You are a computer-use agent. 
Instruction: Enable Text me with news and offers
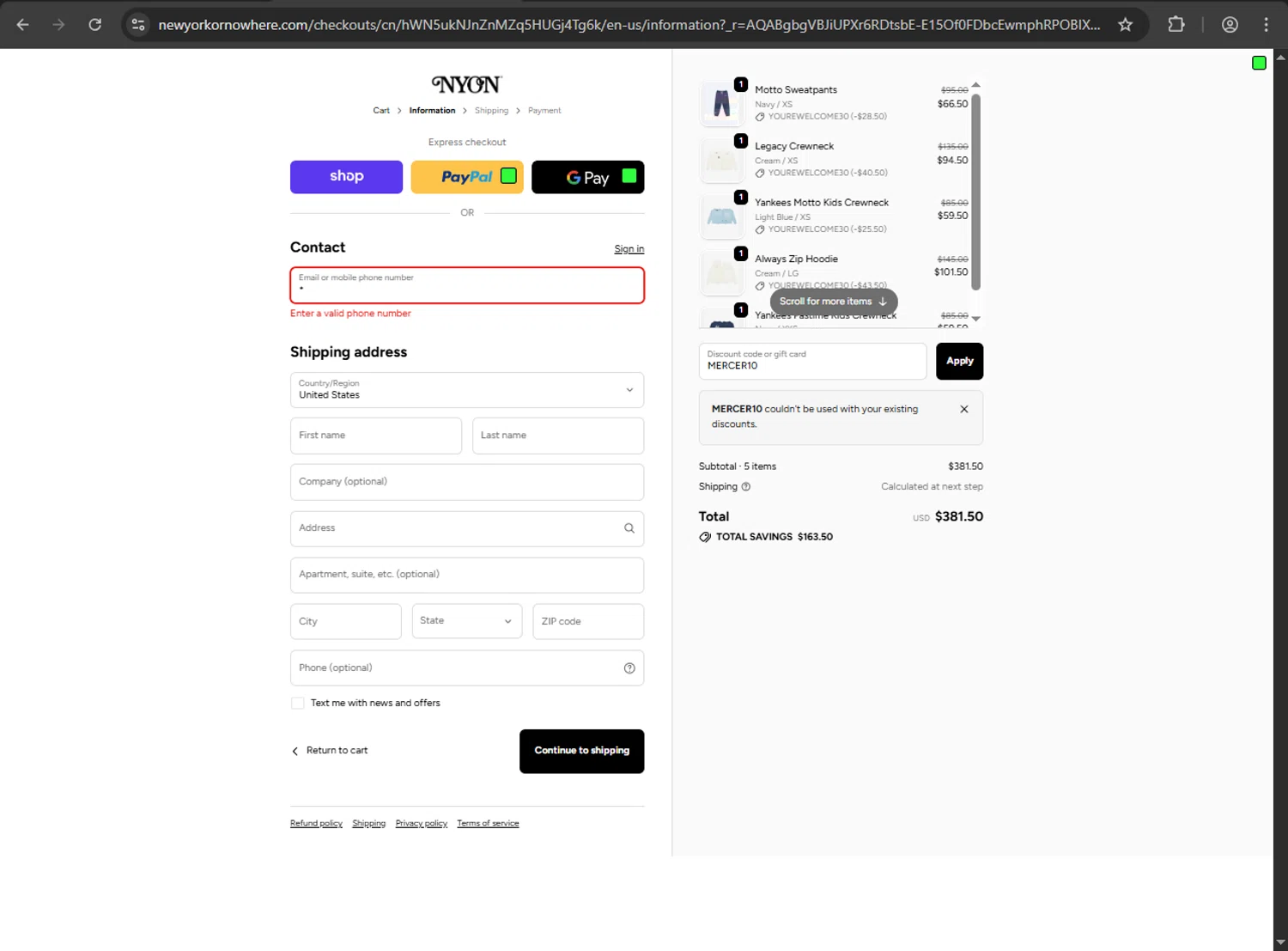point(298,703)
